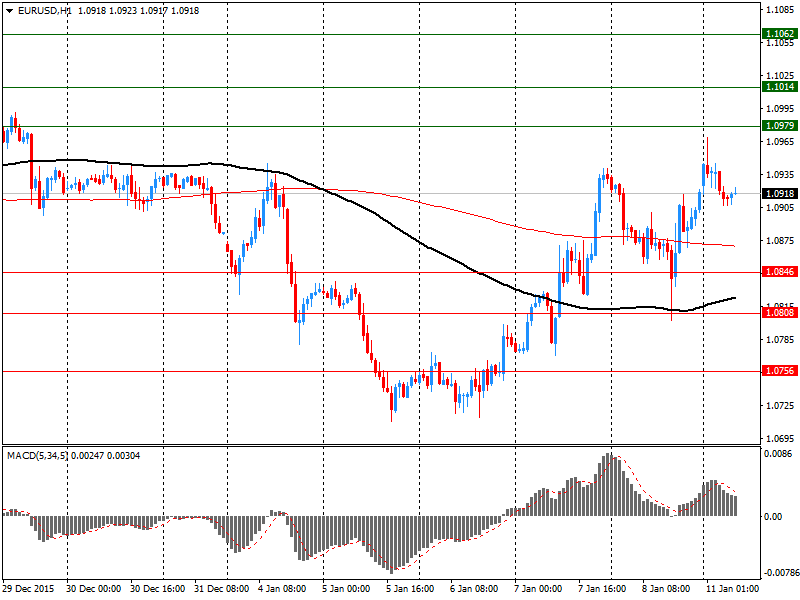Screen dimensions: 800x600
Task: Select the 1.0979 green price label
Action: (x=780, y=126)
